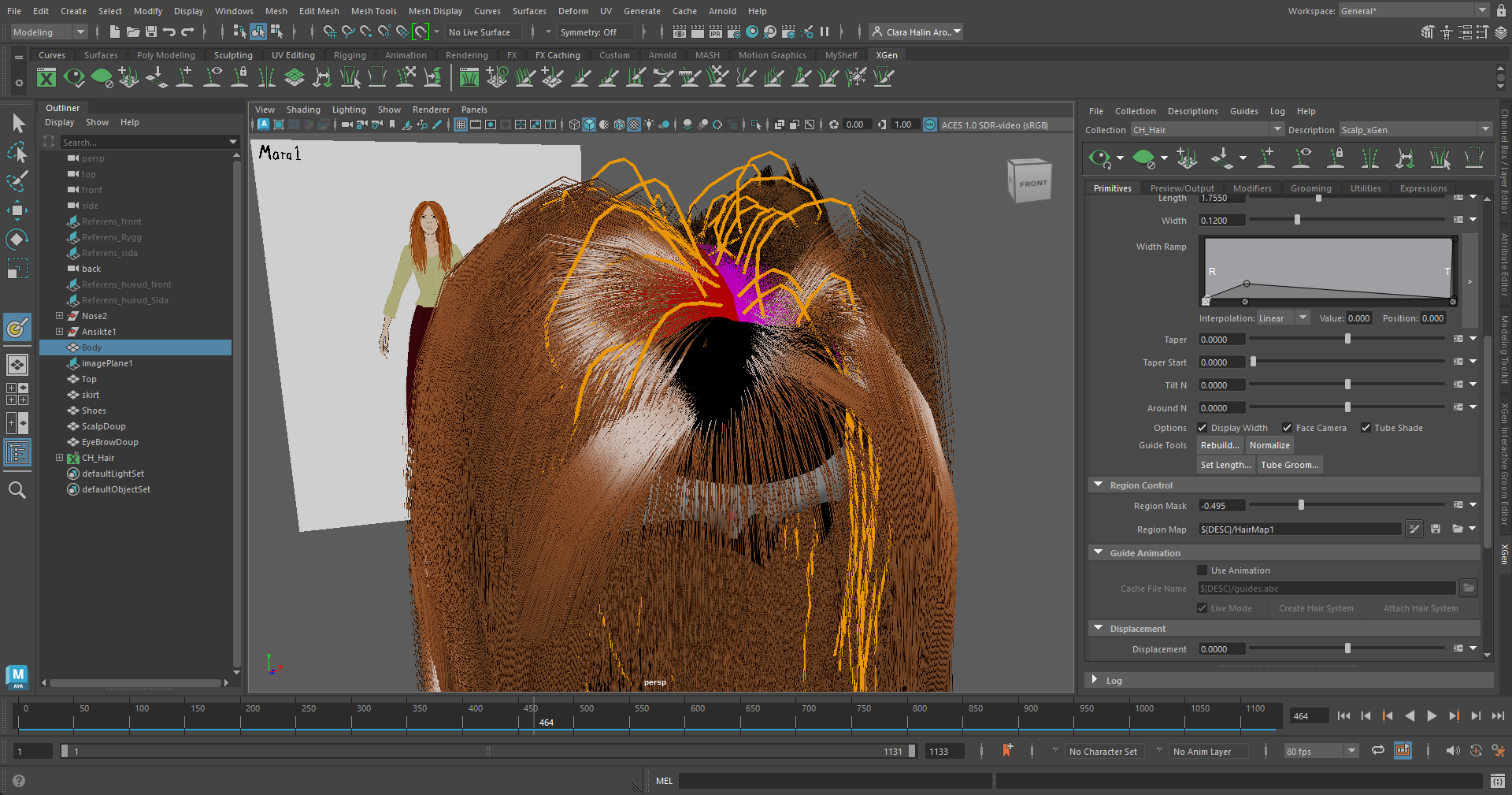Enable Use Animation under Guide Animation
The image size is (1512, 795).
pyautogui.click(x=1203, y=570)
